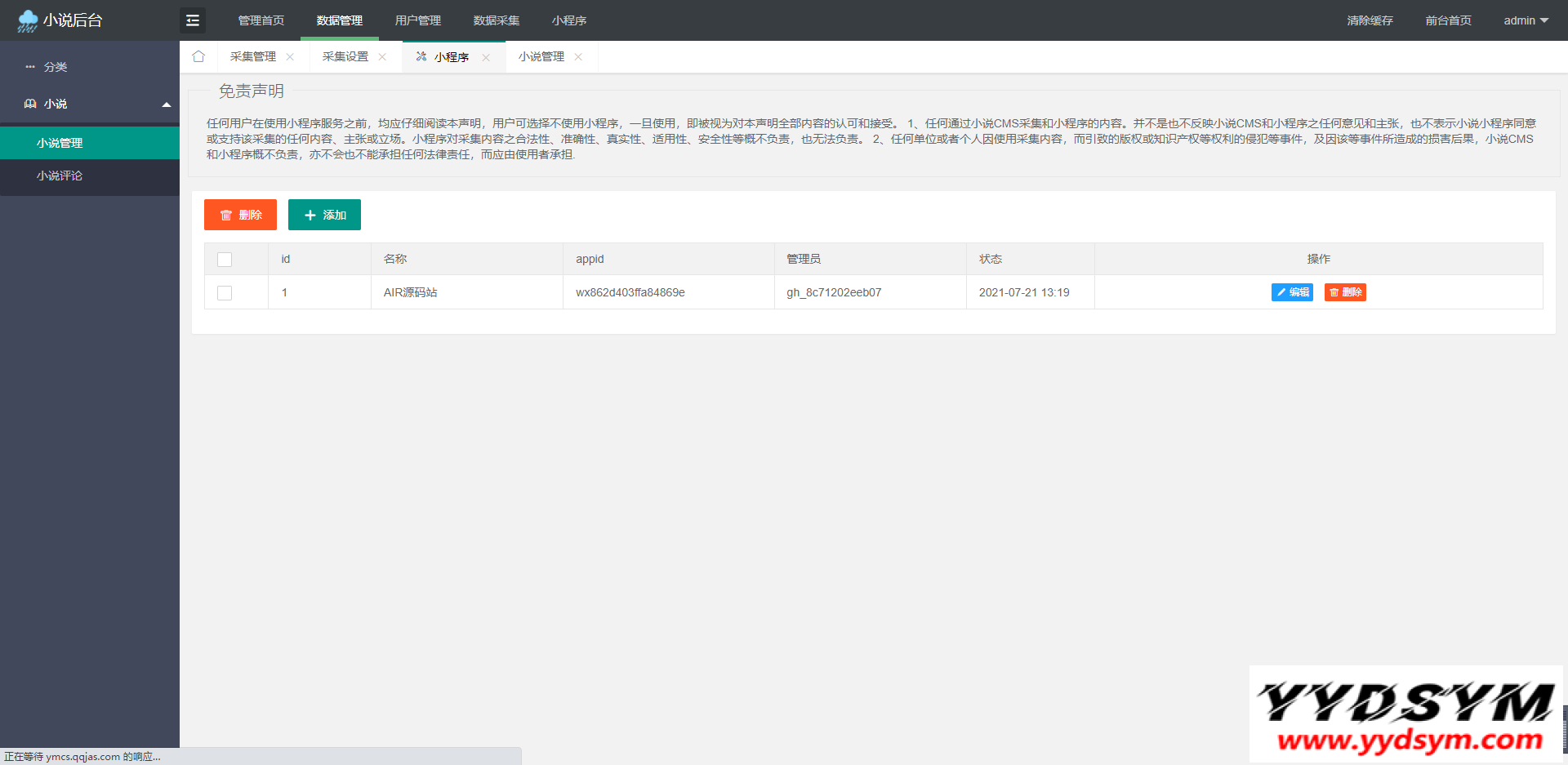This screenshot has width=1568, height=765.
Task: Click the cloud logo icon
Action: 28,20
